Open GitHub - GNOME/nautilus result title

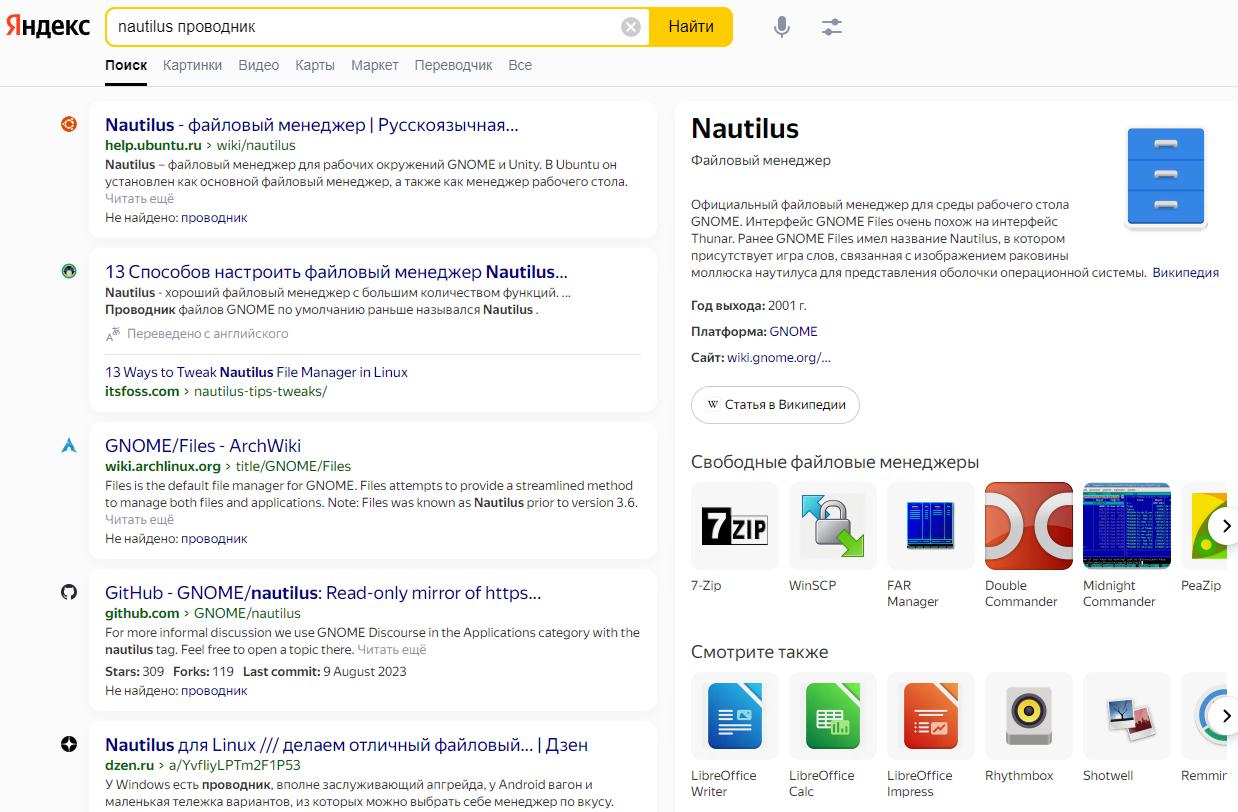click(x=323, y=593)
